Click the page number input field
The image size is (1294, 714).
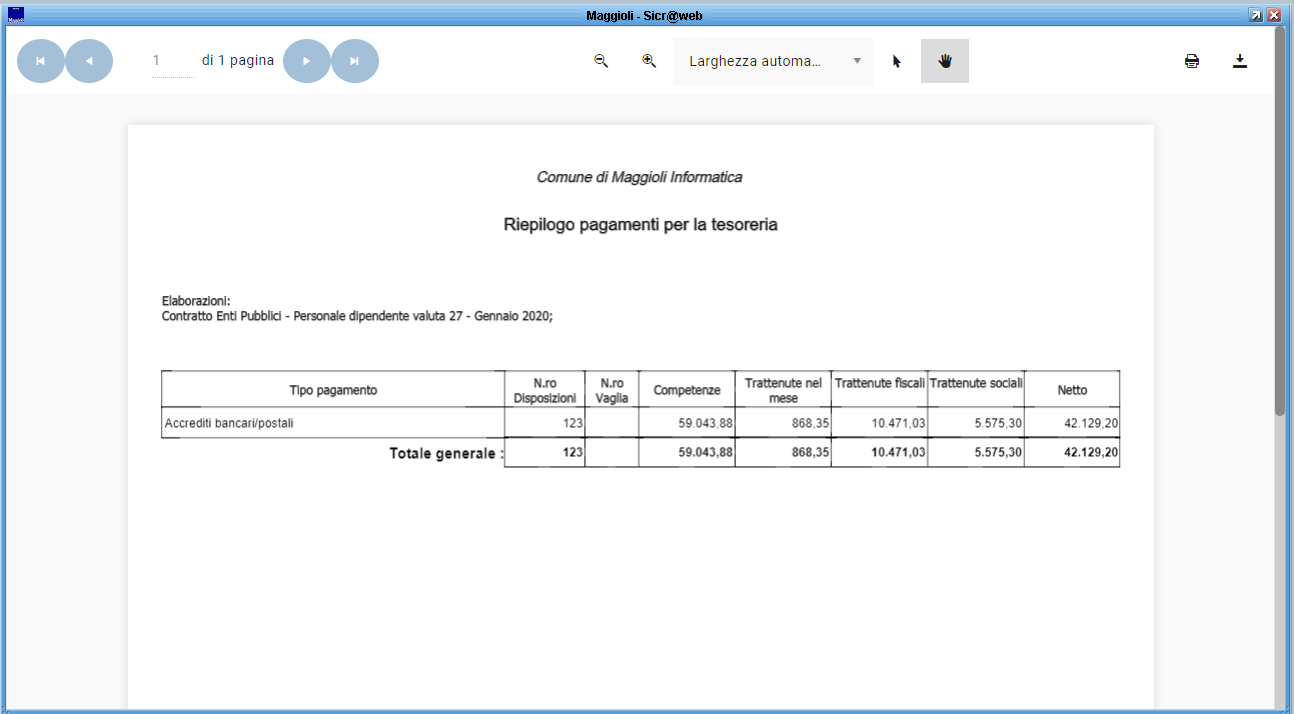tap(172, 61)
